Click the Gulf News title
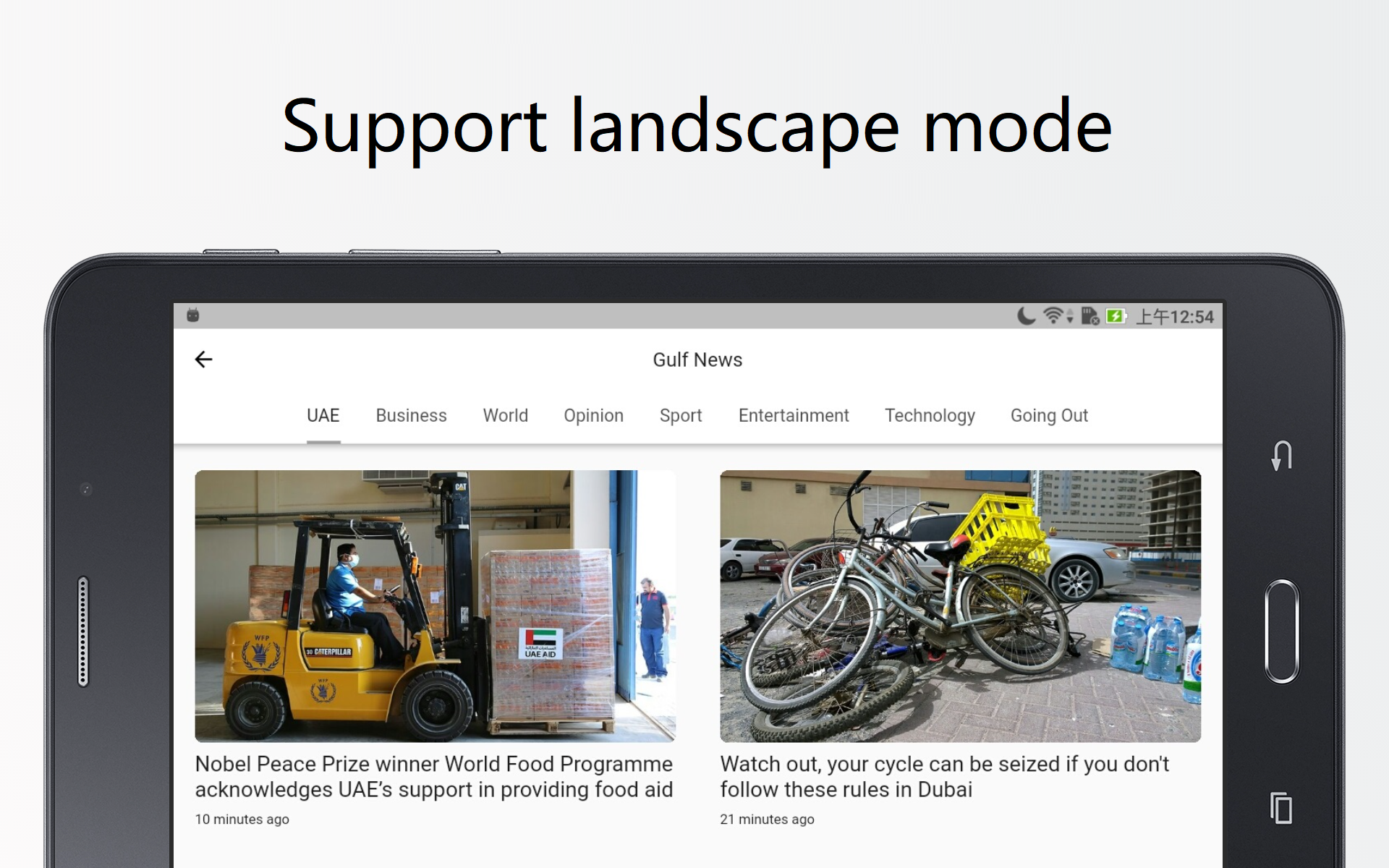The height and width of the screenshot is (868, 1389). coord(697,359)
